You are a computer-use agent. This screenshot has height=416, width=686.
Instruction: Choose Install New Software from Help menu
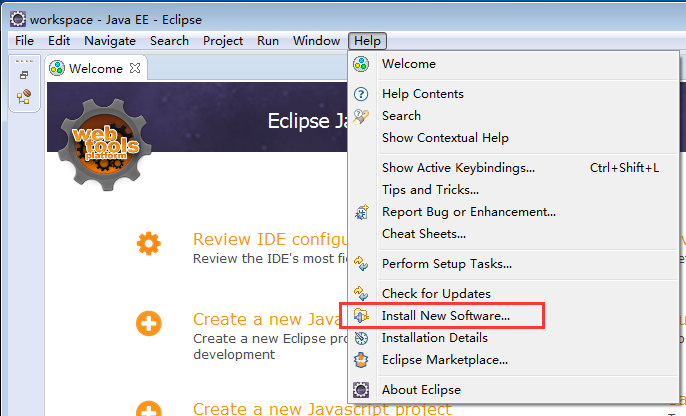click(x=445, y=316)
